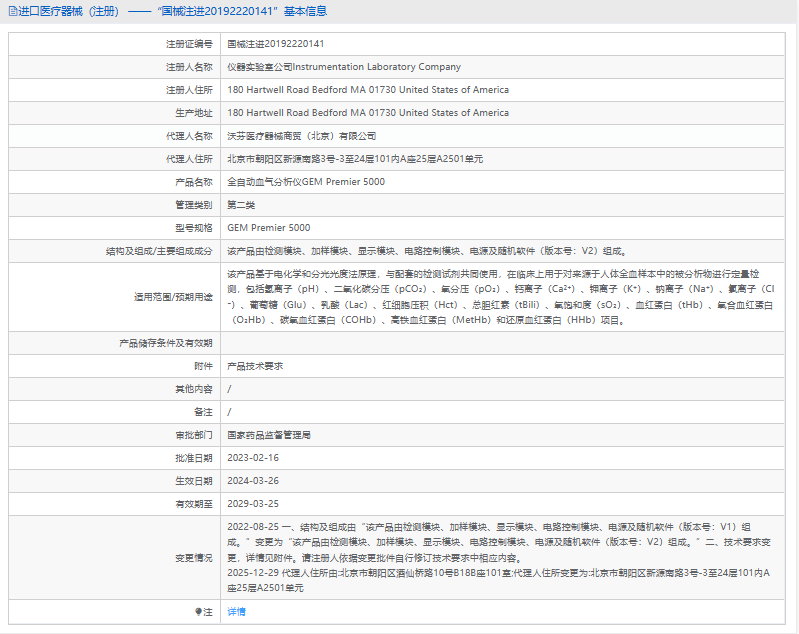The image size is (799, 634).
Task: Click the 注册人住所 address 180 Hartwell Road
Action: click(368, 90)
